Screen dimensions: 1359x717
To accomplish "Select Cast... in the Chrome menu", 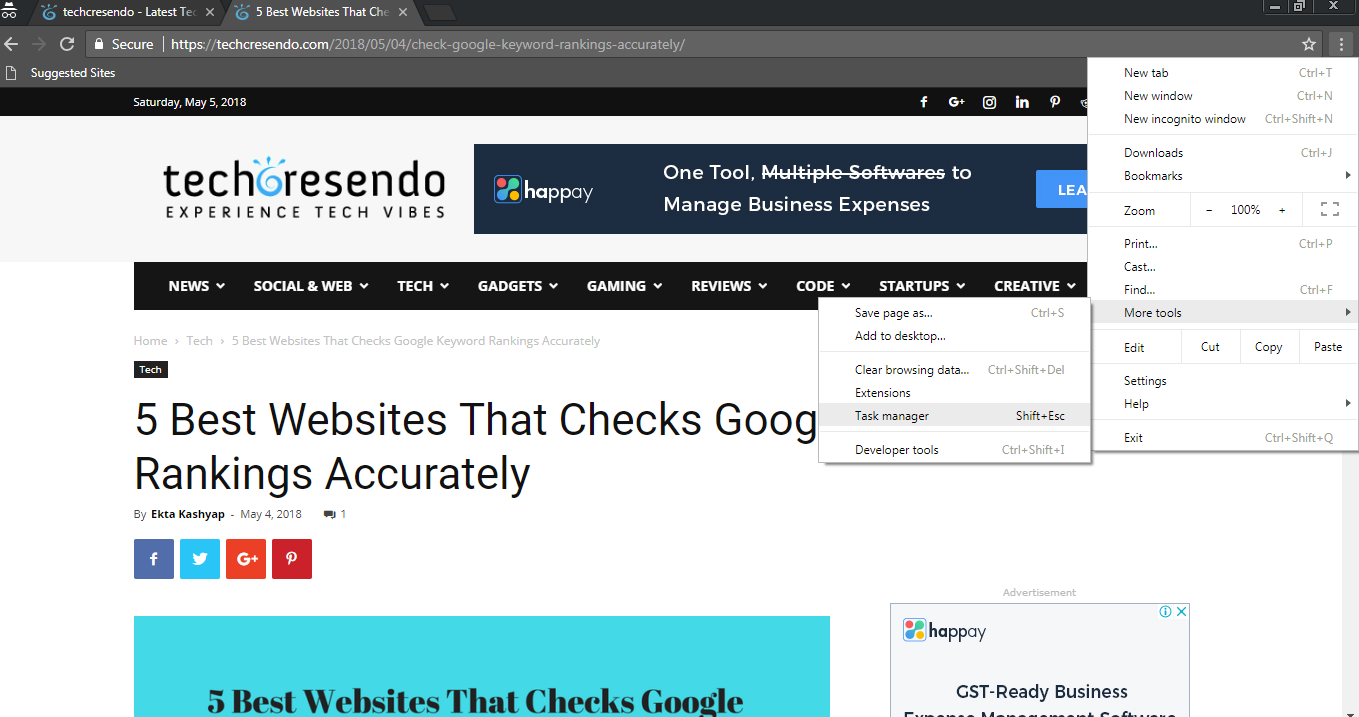I will point(1223,267).
